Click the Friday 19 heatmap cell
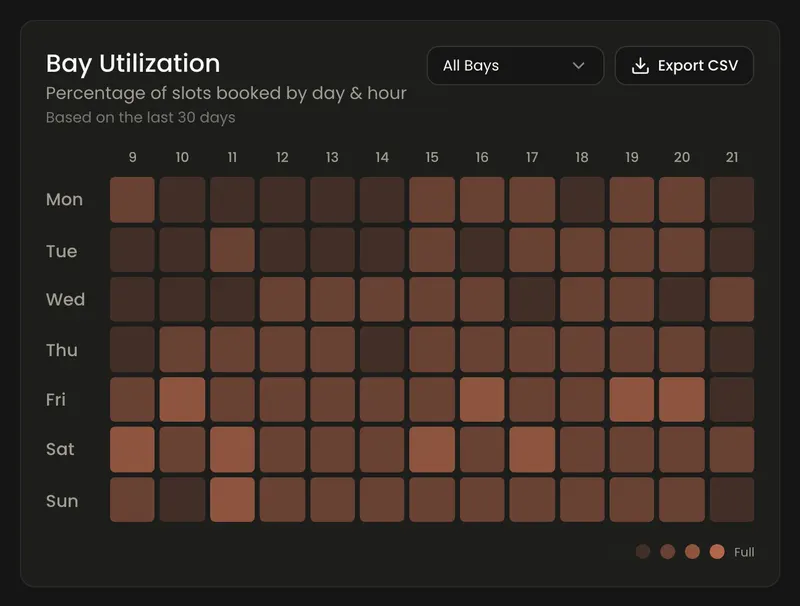The height and width of the screenshot is (606, 800). tap(632, 399)
